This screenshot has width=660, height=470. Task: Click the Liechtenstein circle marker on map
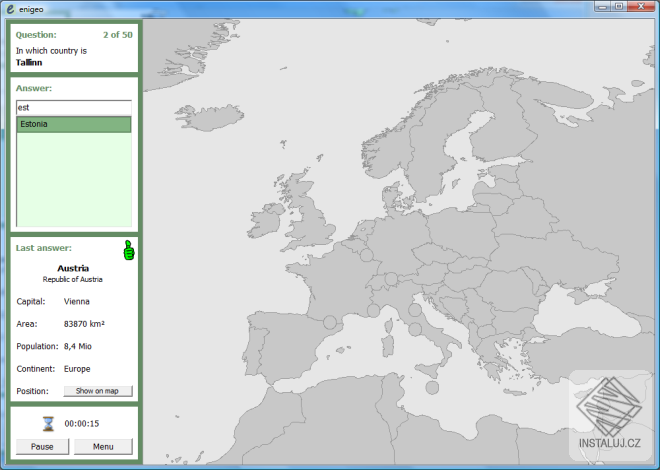[x=391, y=279]
